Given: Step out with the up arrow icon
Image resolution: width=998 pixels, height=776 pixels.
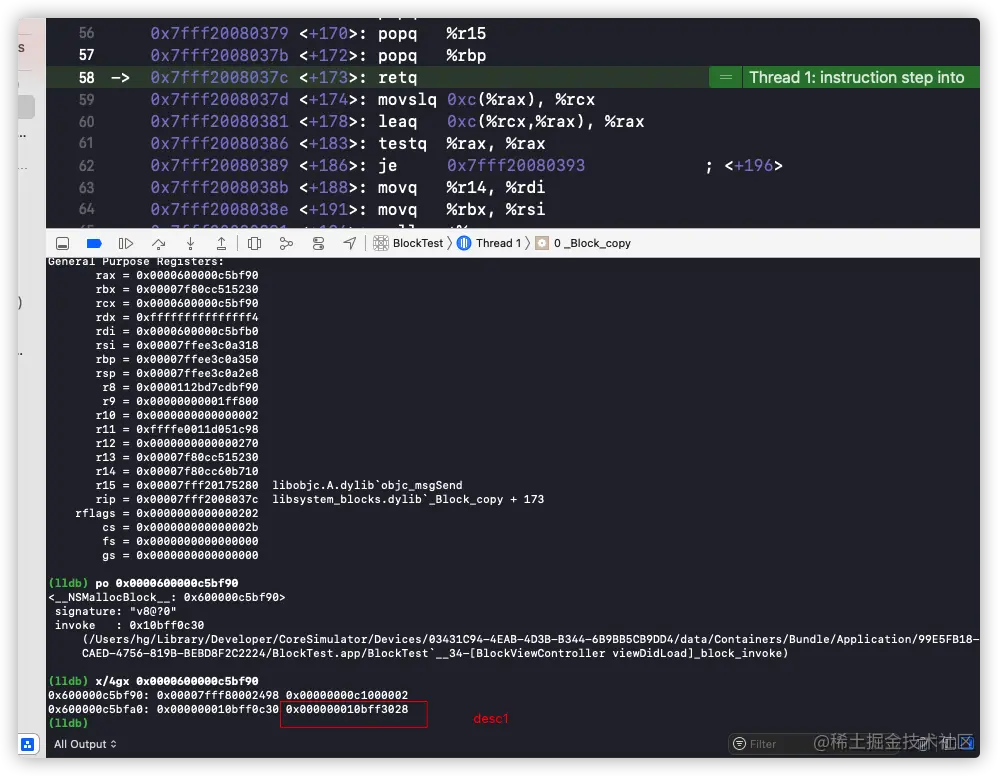Looking at the screenshot, I should (221, 243).
